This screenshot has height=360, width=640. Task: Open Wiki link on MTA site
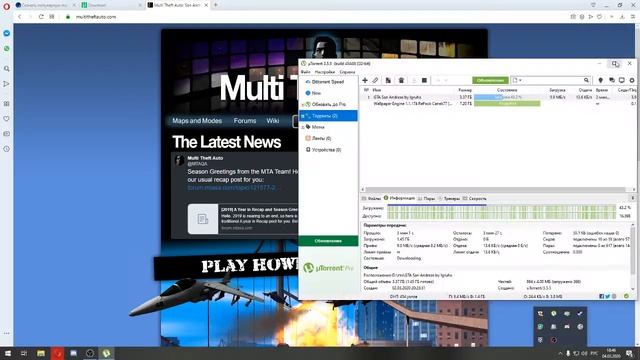(273, 121)
